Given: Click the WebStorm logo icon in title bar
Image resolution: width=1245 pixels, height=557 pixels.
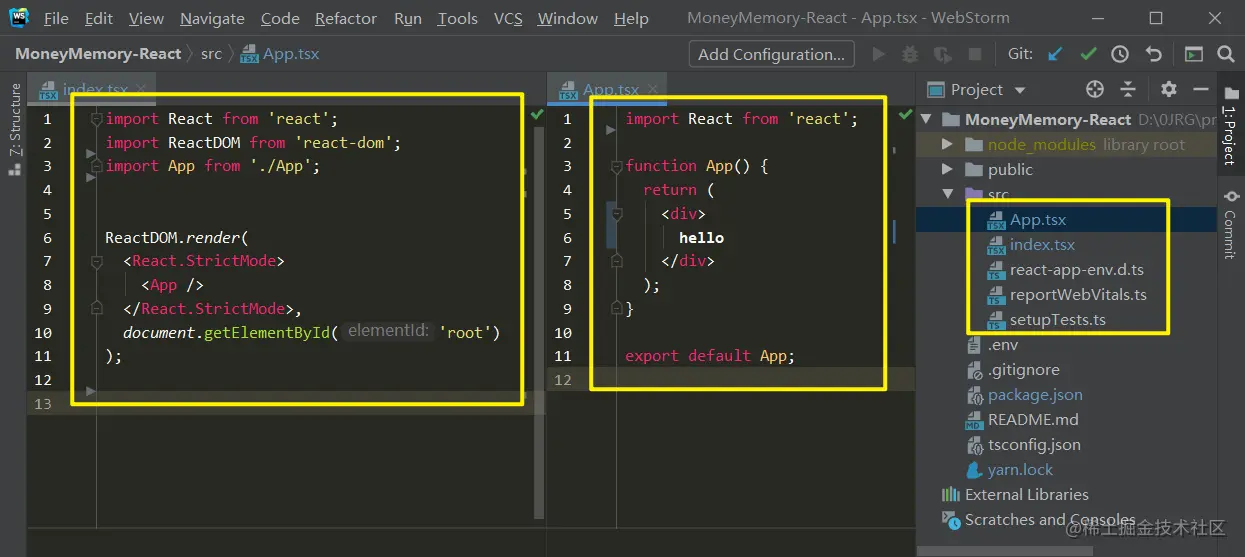Looking at the screenshot, I should point(18,18).
